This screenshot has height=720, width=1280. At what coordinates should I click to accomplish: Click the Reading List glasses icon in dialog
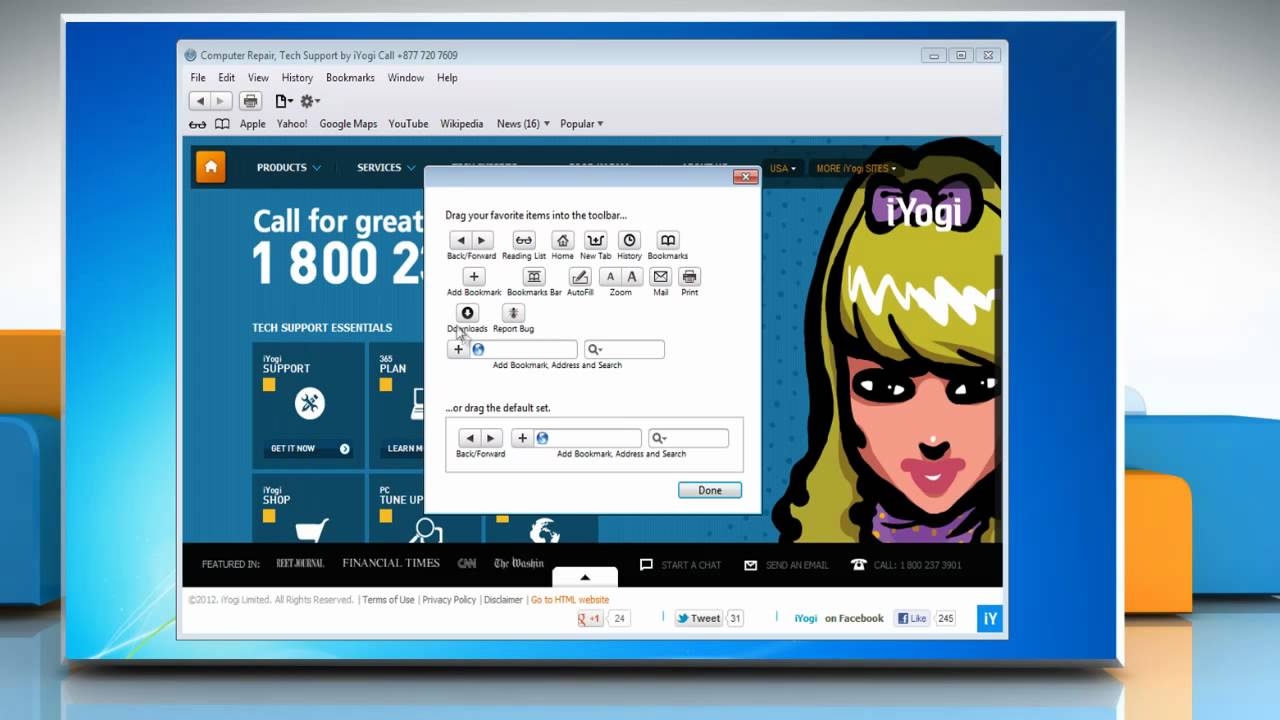[524, 240]
